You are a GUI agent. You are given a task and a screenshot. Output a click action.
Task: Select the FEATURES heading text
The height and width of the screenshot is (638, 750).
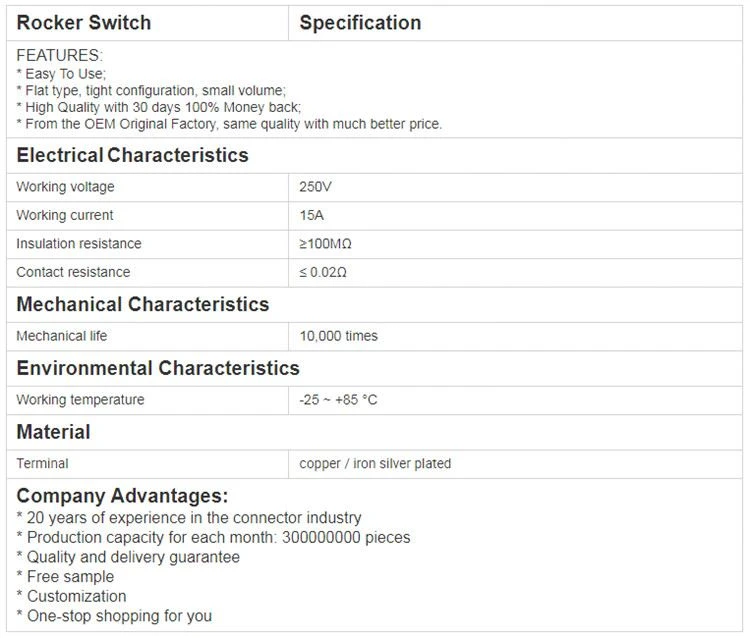(59, 55)
